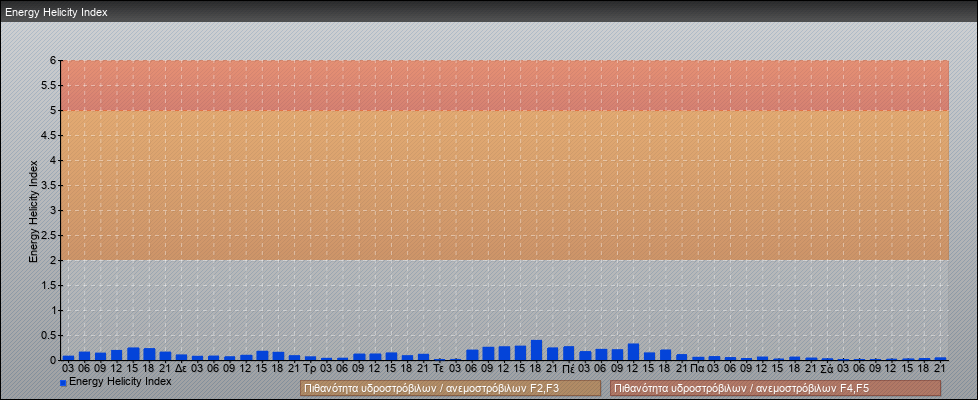Click the blue bar directly above the Πέ label
The width and height of the screenshot is (978, 400).
(x=568, y=353)
